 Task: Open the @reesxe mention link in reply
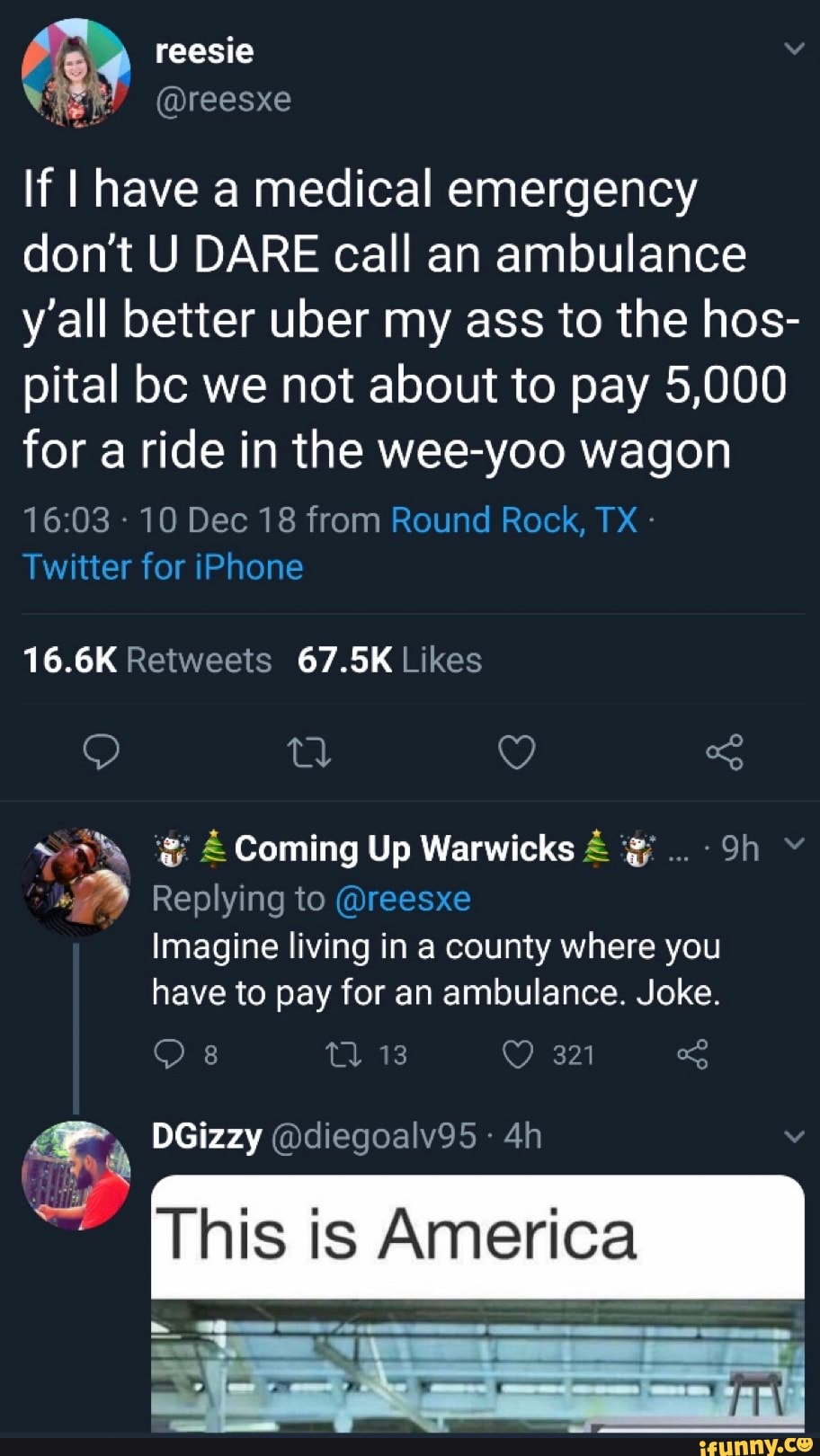[x=402, y=898]
